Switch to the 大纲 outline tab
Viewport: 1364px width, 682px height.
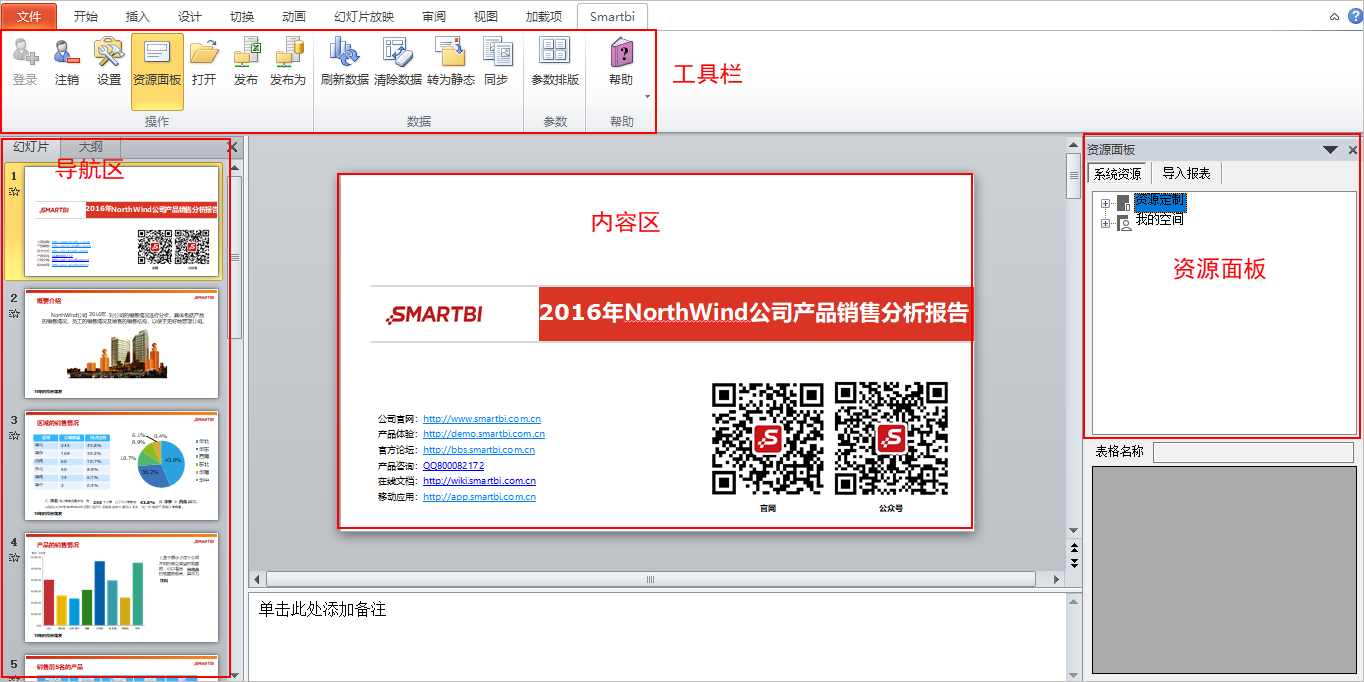[x=91, y=147]
